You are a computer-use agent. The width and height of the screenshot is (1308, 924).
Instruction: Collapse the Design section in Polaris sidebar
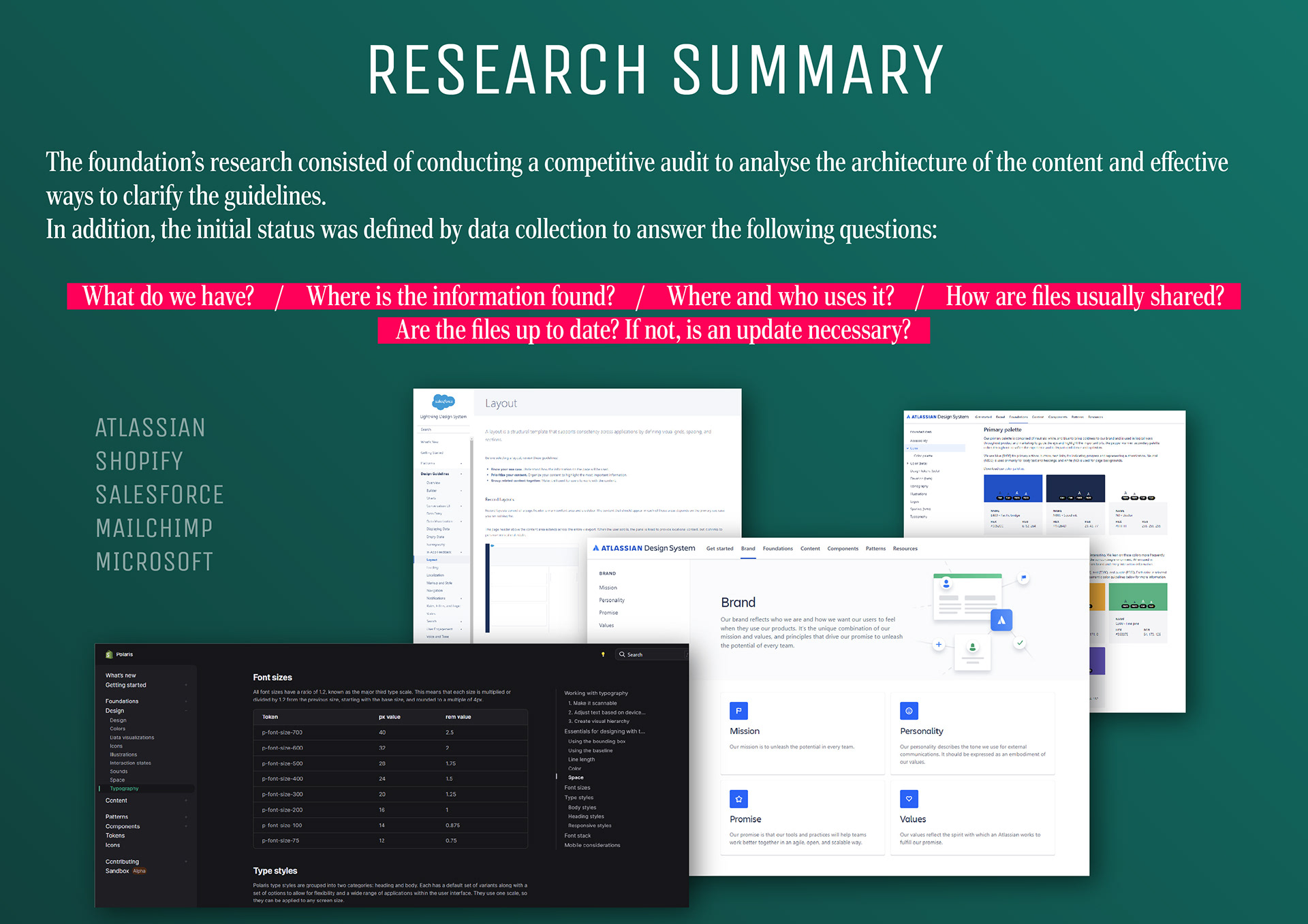coord(185,711)
